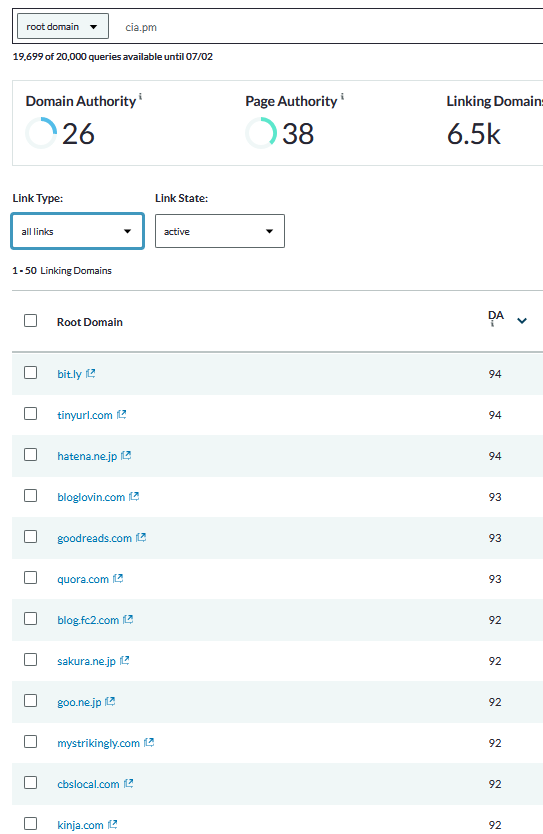Image resolution: width=543 pixels, height=834 pixels.
Task: Open the Link Type all links dropdown
Action: [x=78, y=231]
